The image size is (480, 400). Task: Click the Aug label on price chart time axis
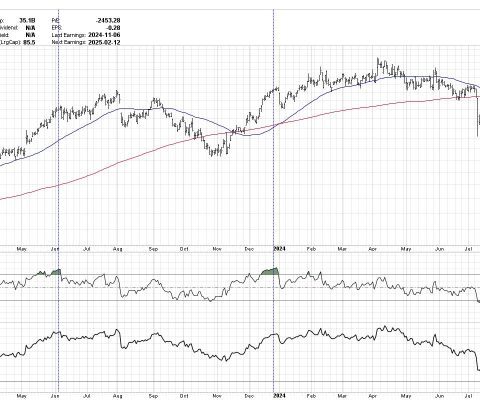pyautogui.click(x=118, y=249)
